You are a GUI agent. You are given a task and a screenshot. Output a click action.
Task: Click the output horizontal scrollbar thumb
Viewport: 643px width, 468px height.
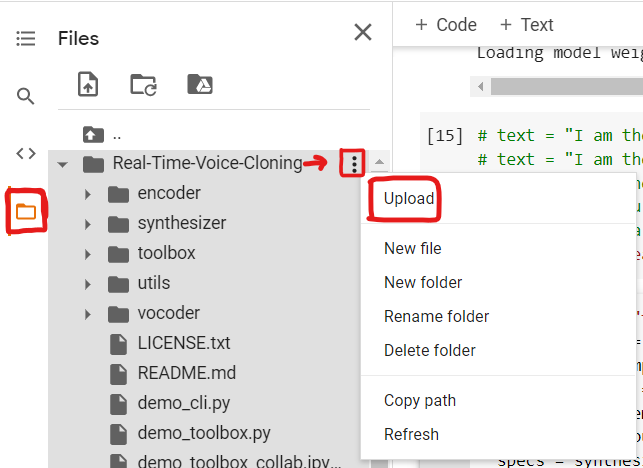(567, 87)
